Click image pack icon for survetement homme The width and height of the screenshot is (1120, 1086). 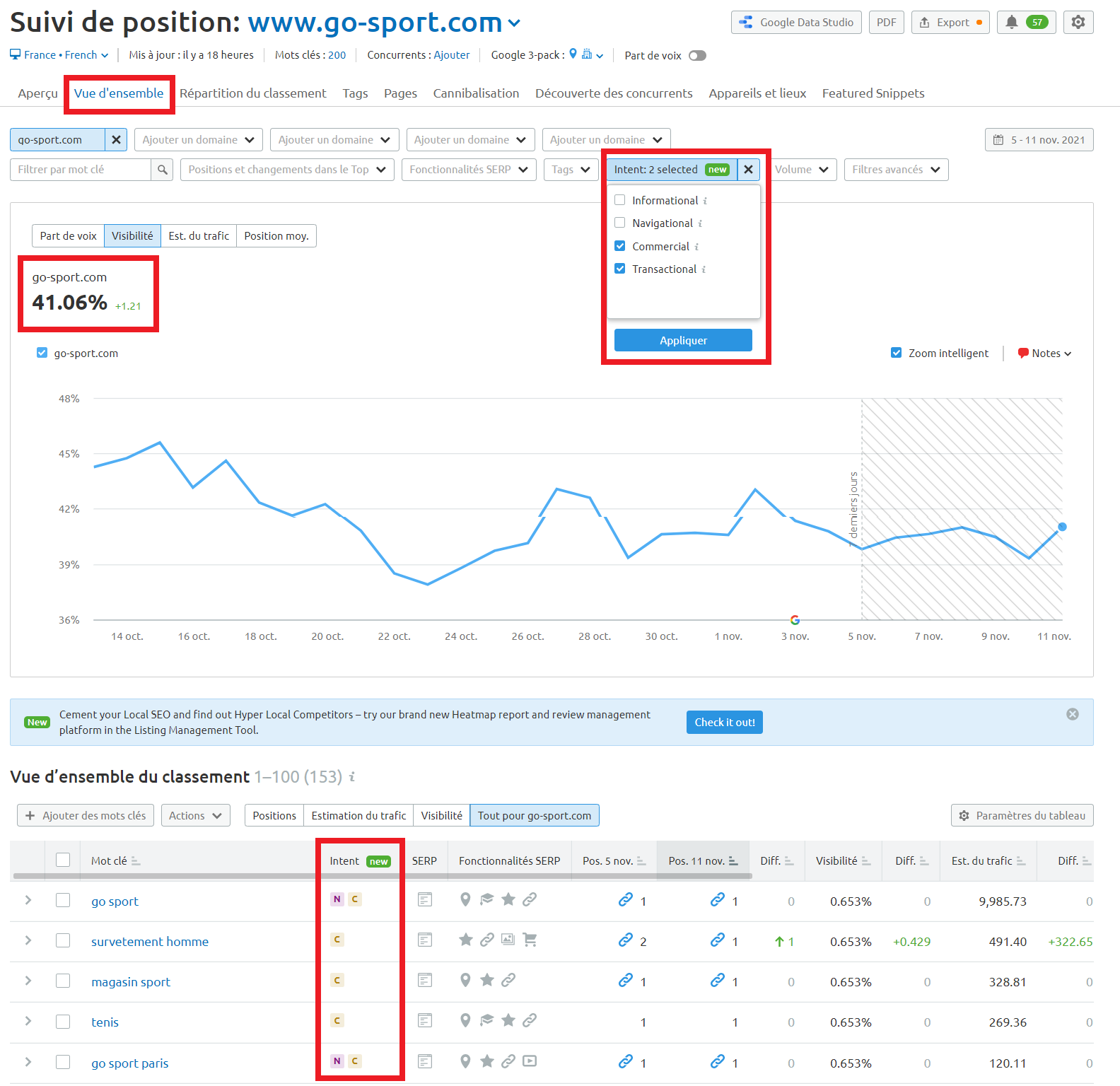click(508, 940)
